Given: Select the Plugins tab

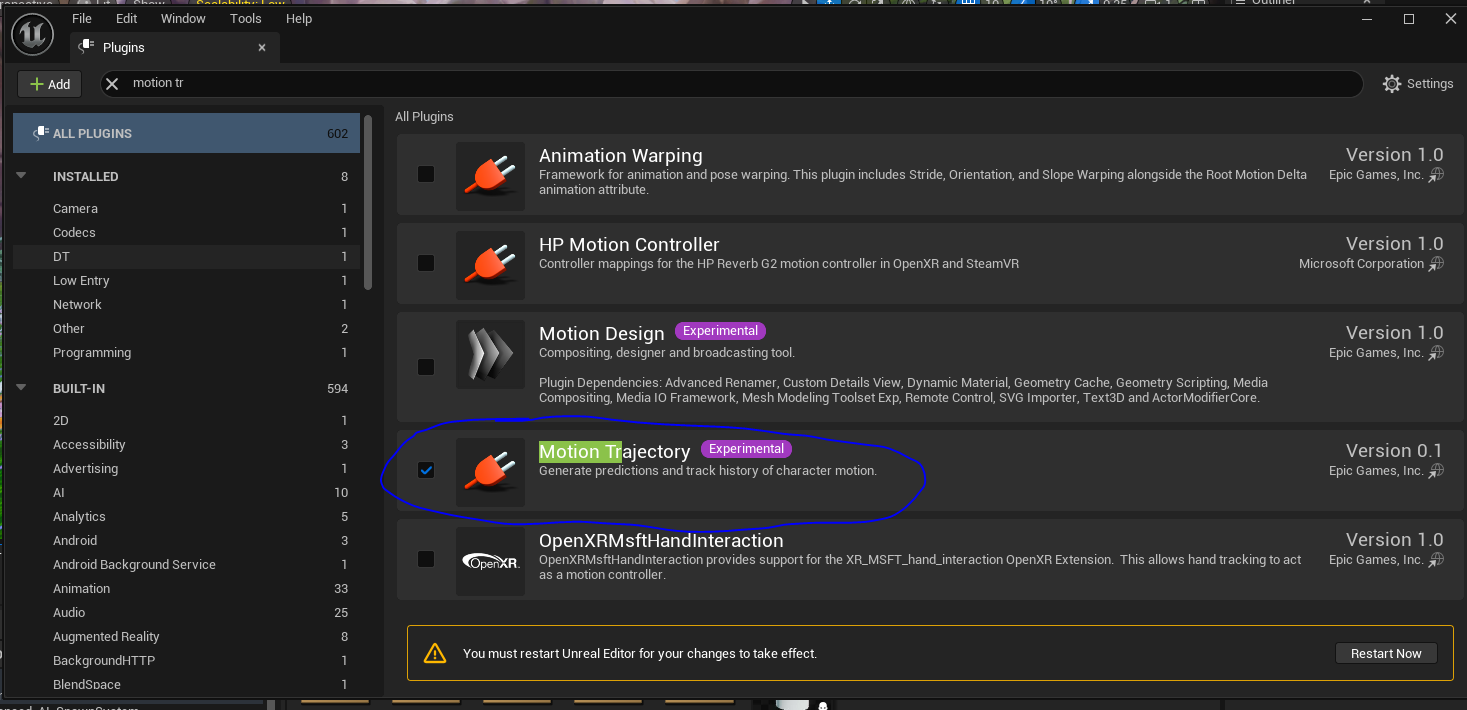Looking at the screenshot, I should pos(175,47).
